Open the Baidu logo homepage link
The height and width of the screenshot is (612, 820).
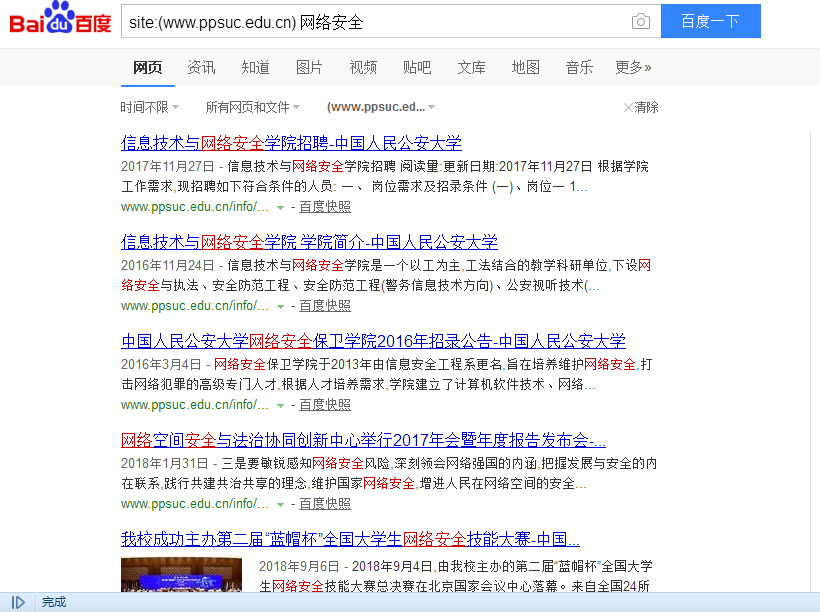[x=60, y=18]
